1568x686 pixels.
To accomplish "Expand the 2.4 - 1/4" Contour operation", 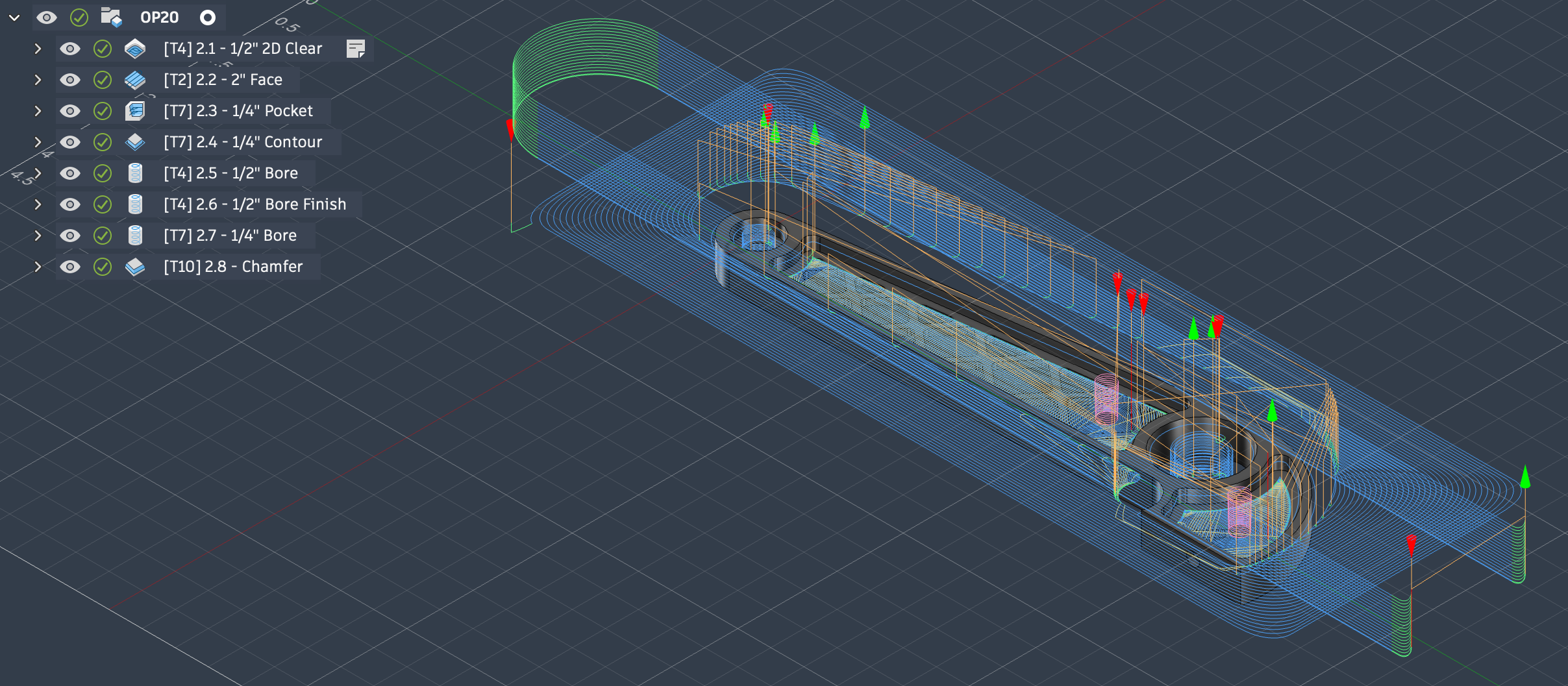I will coord(38,142).
